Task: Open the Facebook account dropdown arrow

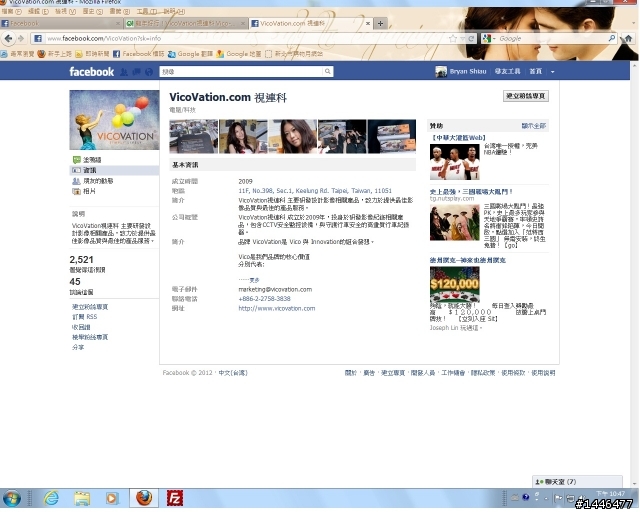Action: (x=552, y=72)
